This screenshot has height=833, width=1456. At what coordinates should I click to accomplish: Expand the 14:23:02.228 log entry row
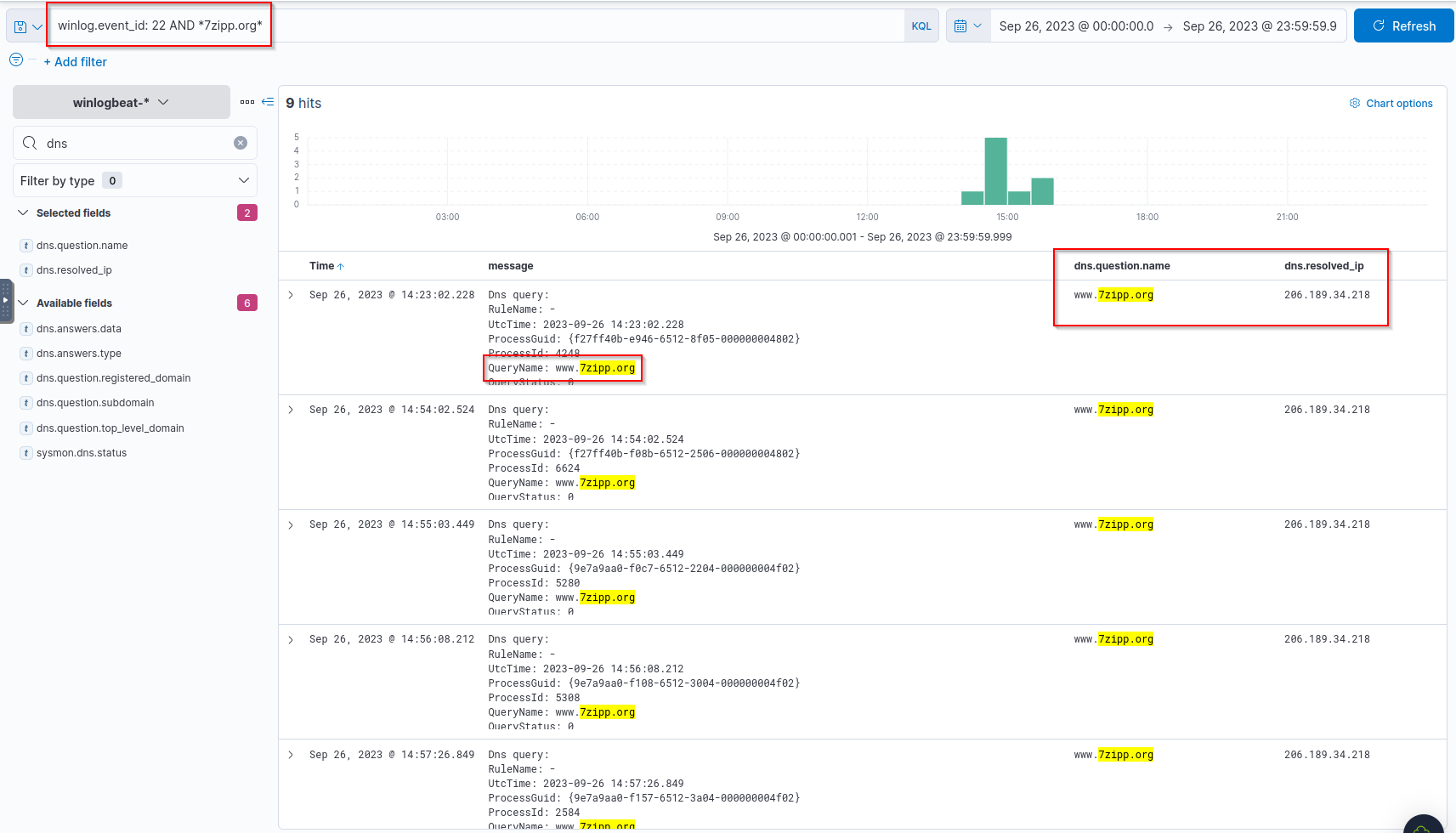pyautogui.click(x=291, y=295)
